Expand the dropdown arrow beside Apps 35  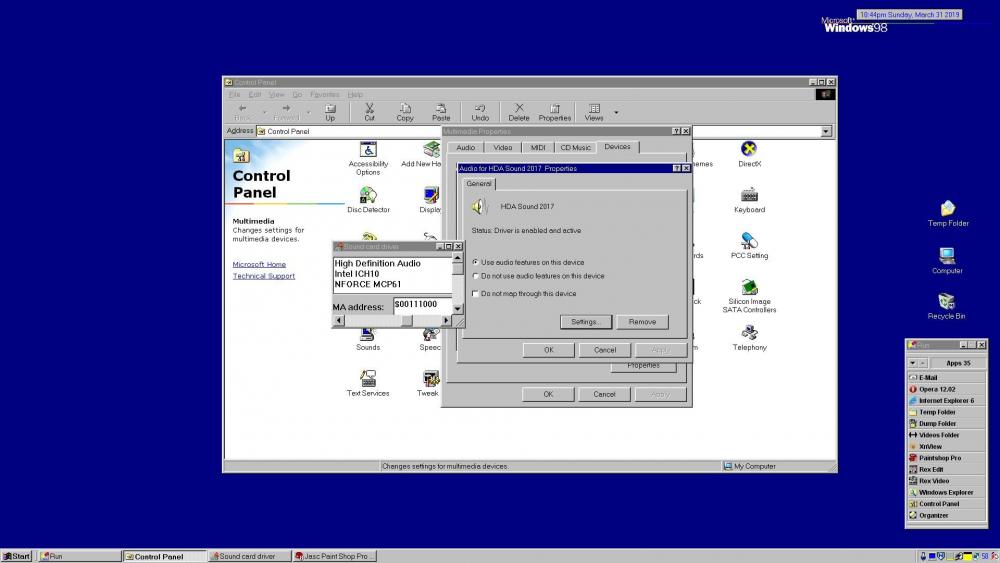[x=912, y=363]
